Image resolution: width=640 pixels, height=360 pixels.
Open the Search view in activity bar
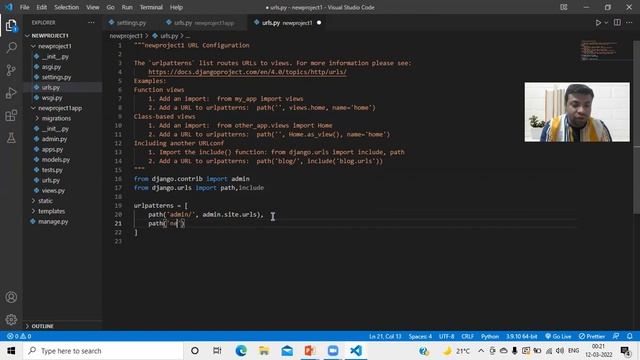point(11,48)
